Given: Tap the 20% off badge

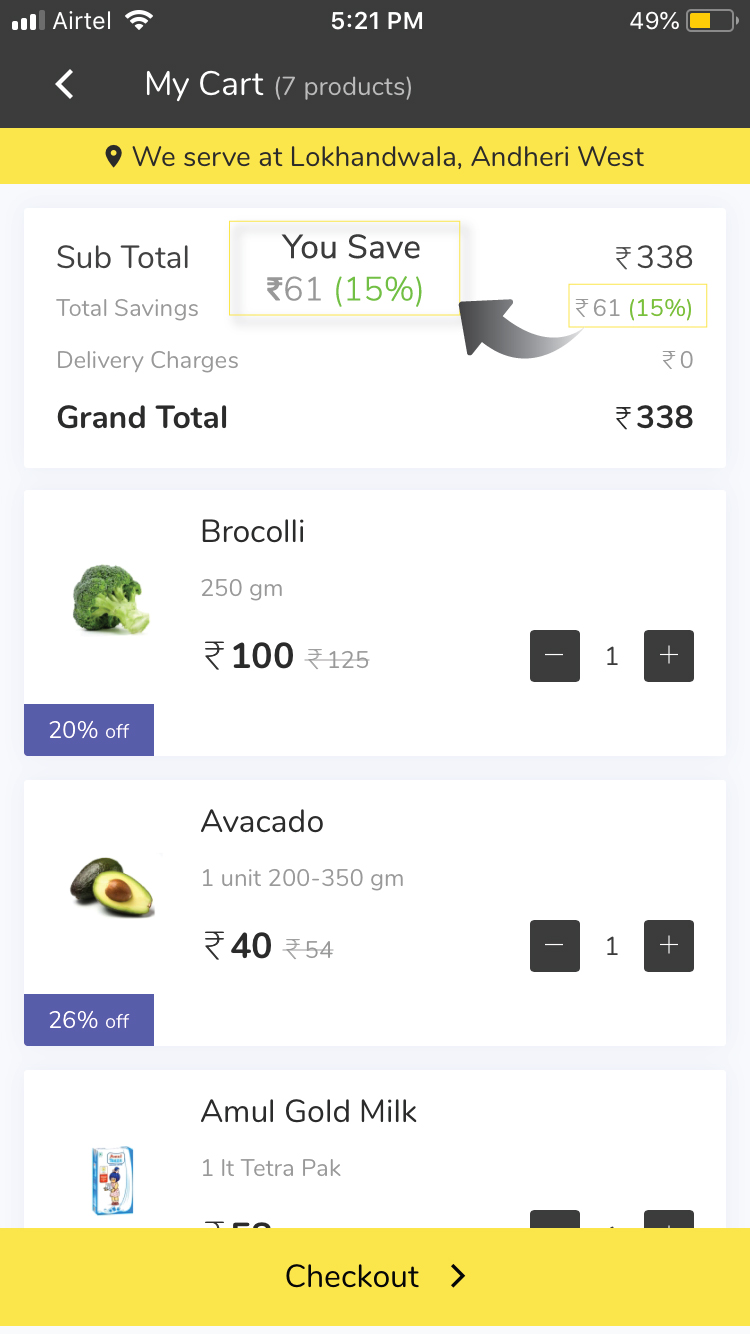Looking at the screenshot, I should (89, 730).
